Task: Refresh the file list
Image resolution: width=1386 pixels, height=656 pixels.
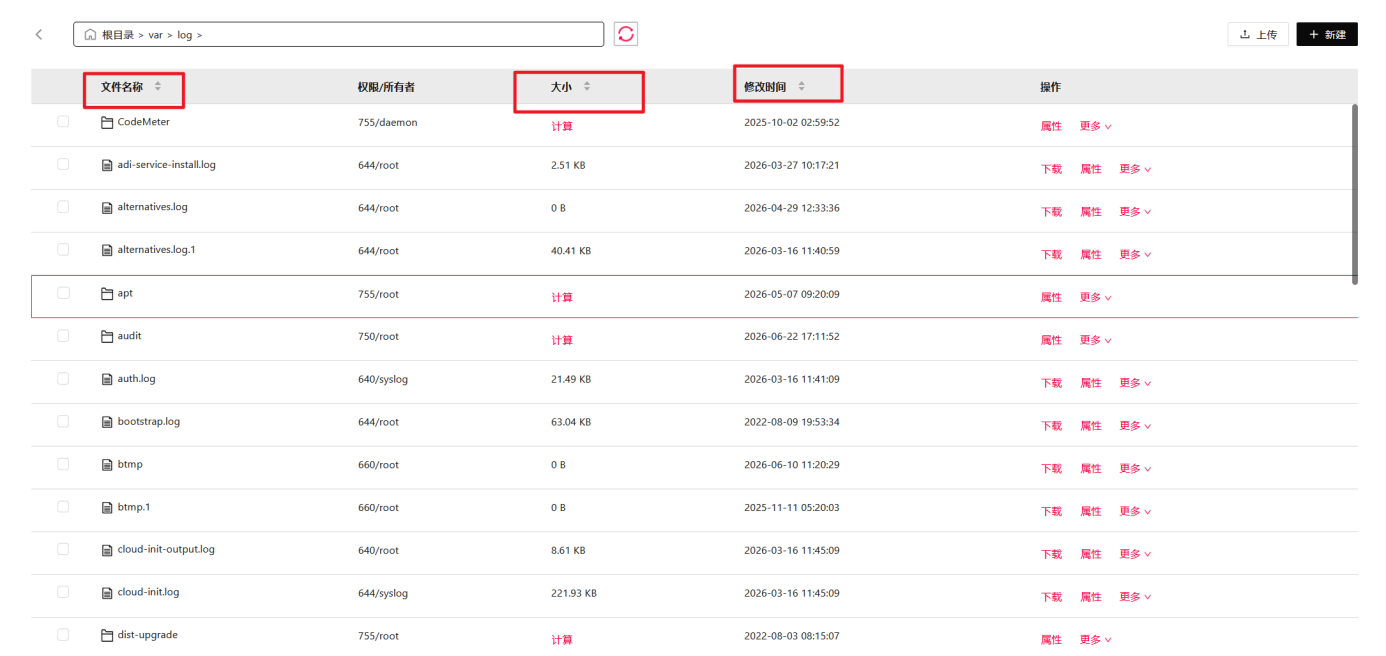Action: pos(626,34)
